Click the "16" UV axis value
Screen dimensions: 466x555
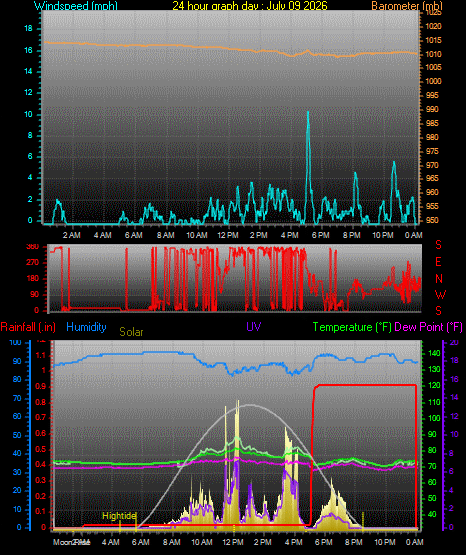click(x=454, y=379)
